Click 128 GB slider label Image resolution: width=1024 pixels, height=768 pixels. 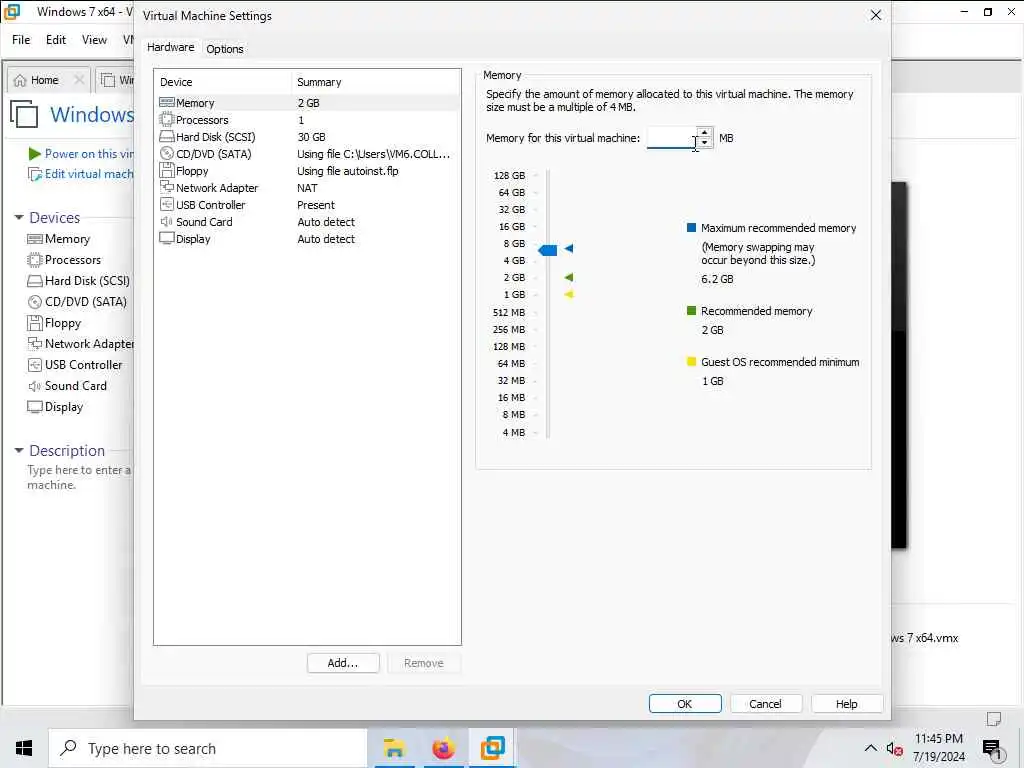tap(509, 176)
